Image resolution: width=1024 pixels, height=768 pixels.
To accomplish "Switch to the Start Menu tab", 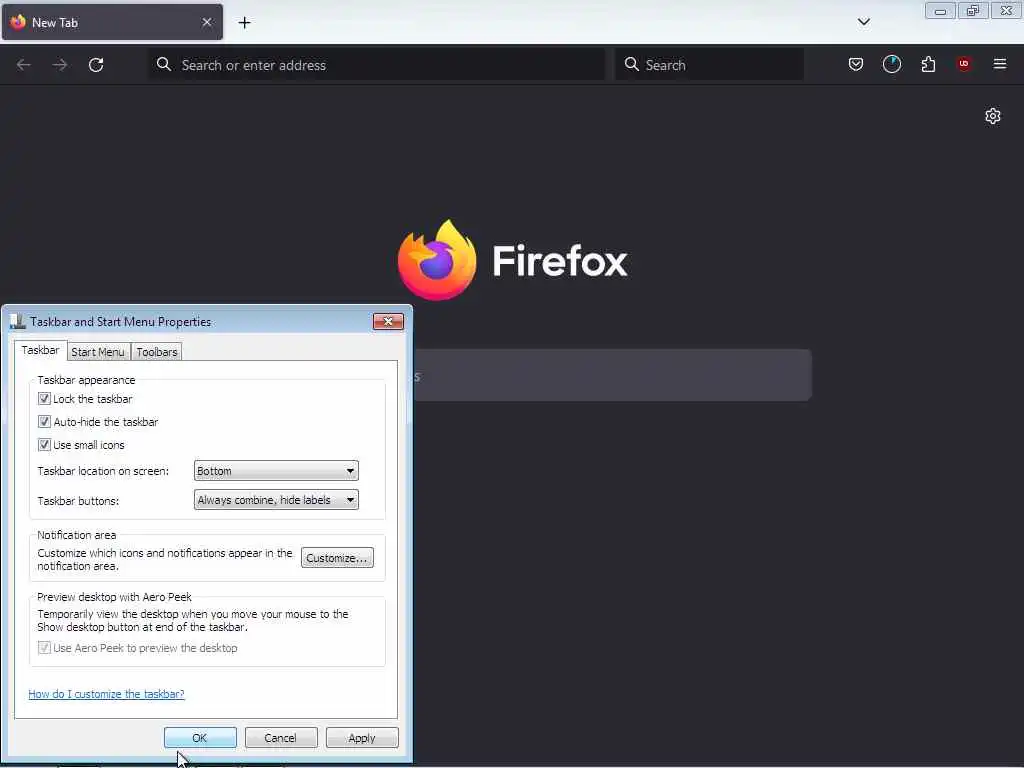I will coord(98,352).
